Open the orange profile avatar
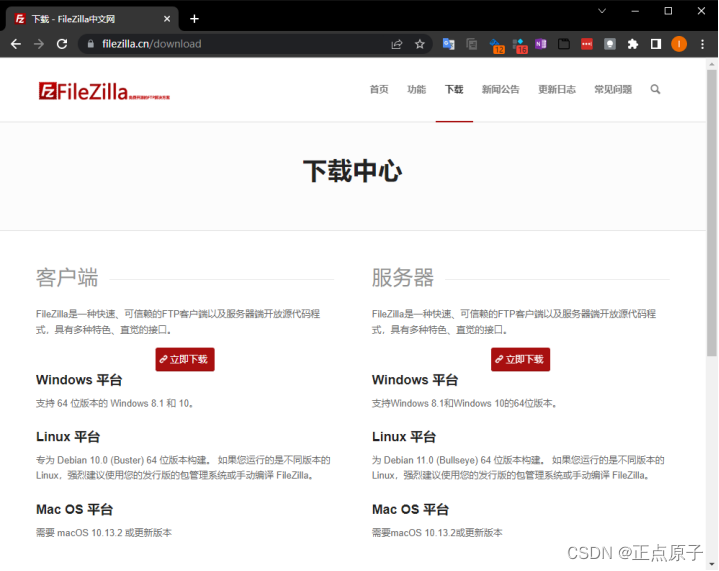 tap(679, 44)
